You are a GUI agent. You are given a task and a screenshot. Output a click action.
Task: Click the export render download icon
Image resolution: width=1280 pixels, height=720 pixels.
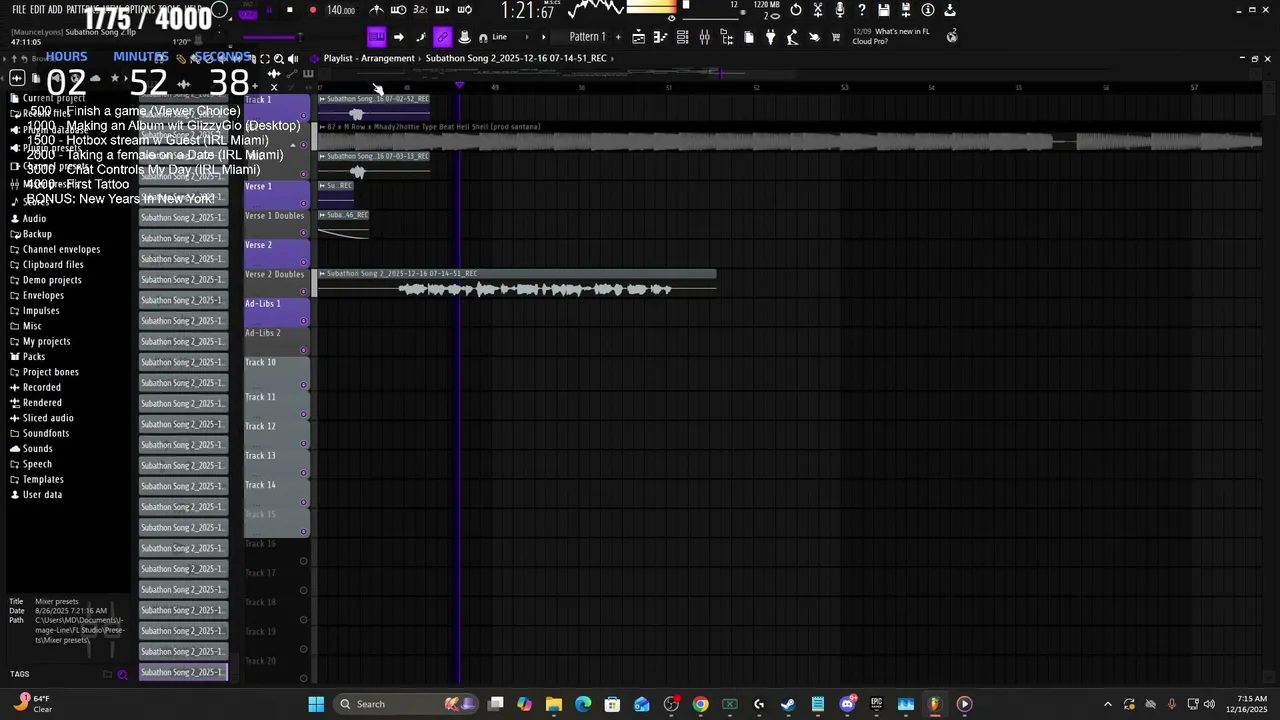(950, 10)
